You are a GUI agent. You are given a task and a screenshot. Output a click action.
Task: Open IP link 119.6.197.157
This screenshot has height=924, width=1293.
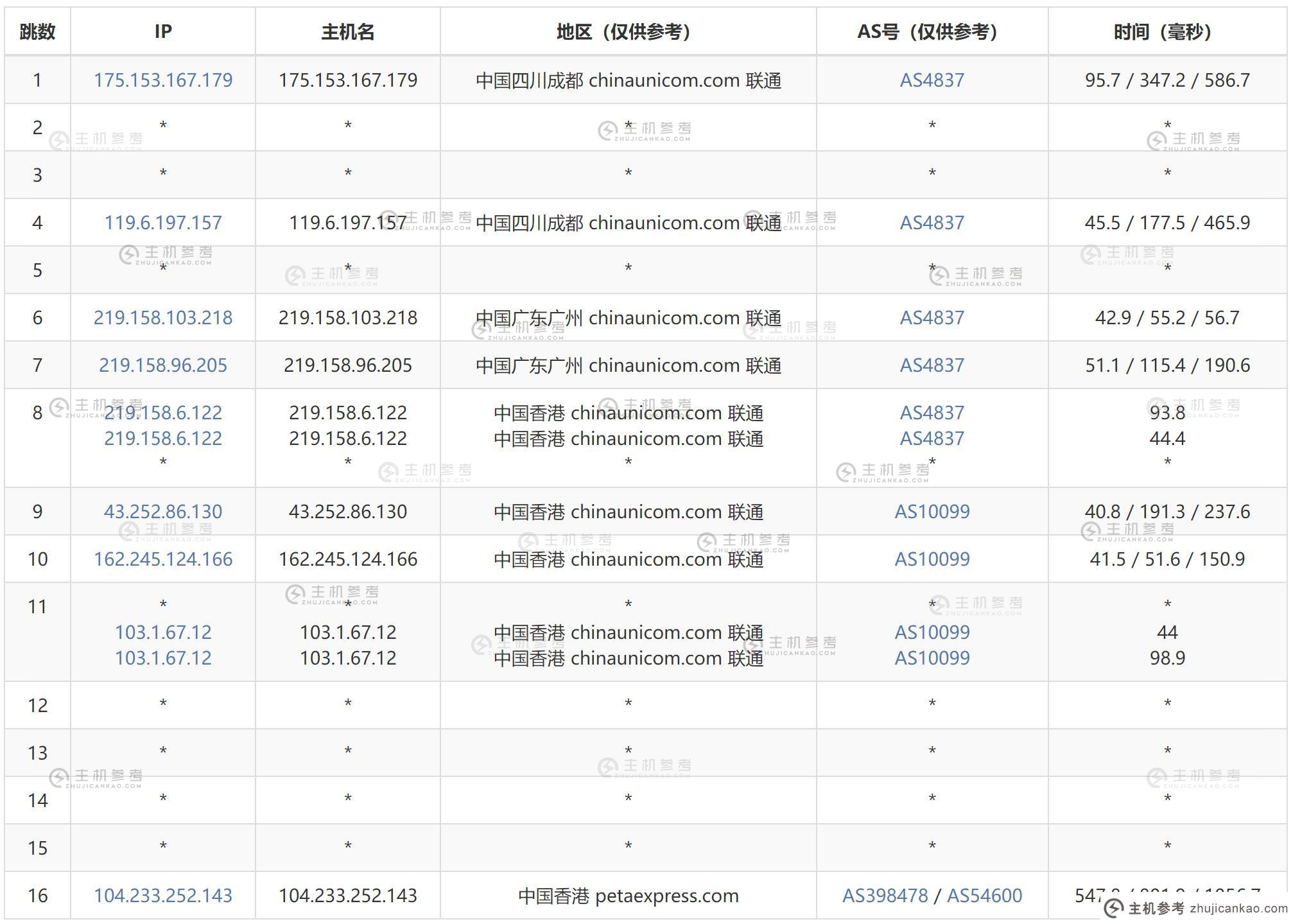(x=163, y=223)
